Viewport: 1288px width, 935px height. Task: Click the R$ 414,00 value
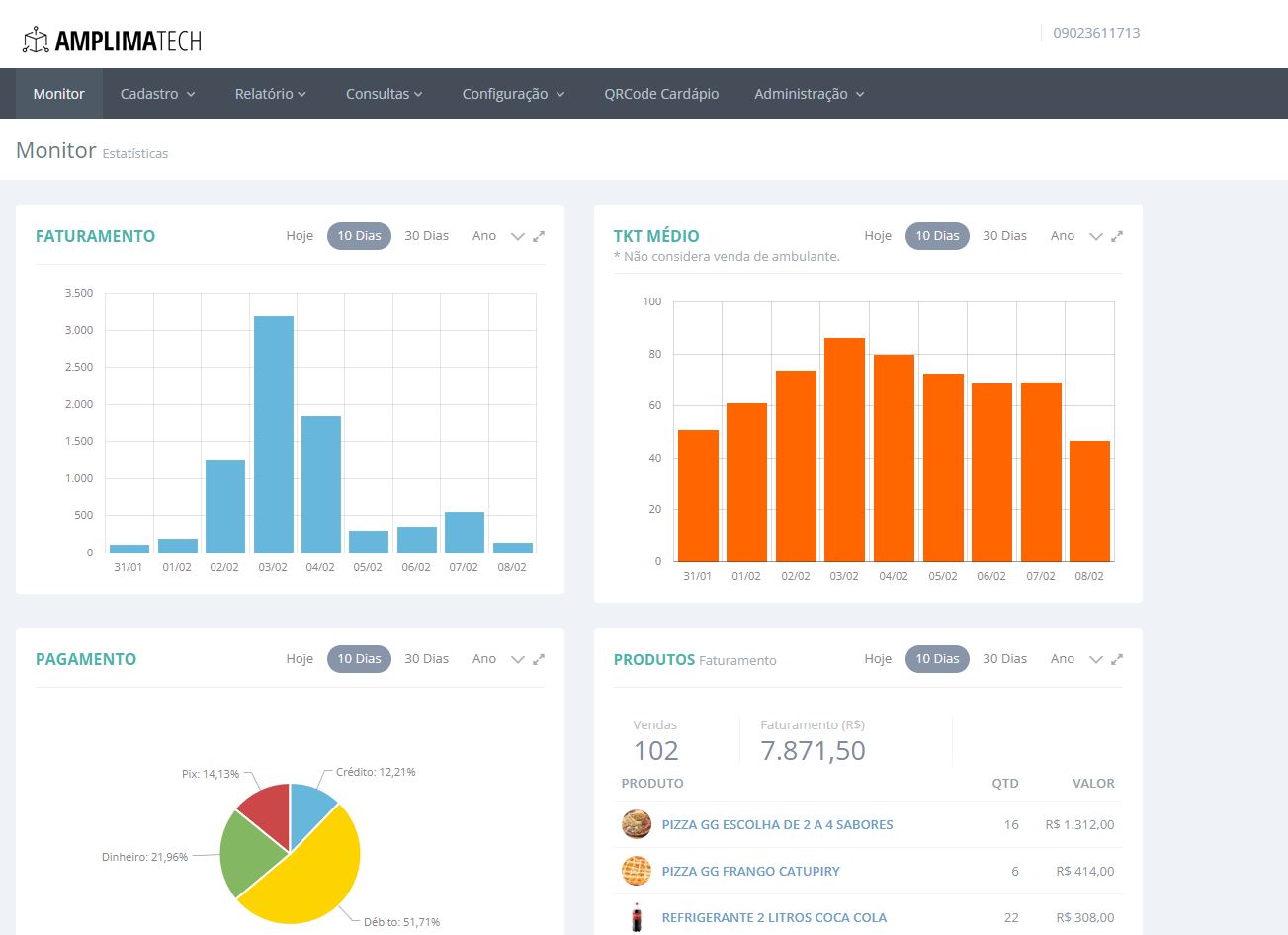coord(1085,871)
